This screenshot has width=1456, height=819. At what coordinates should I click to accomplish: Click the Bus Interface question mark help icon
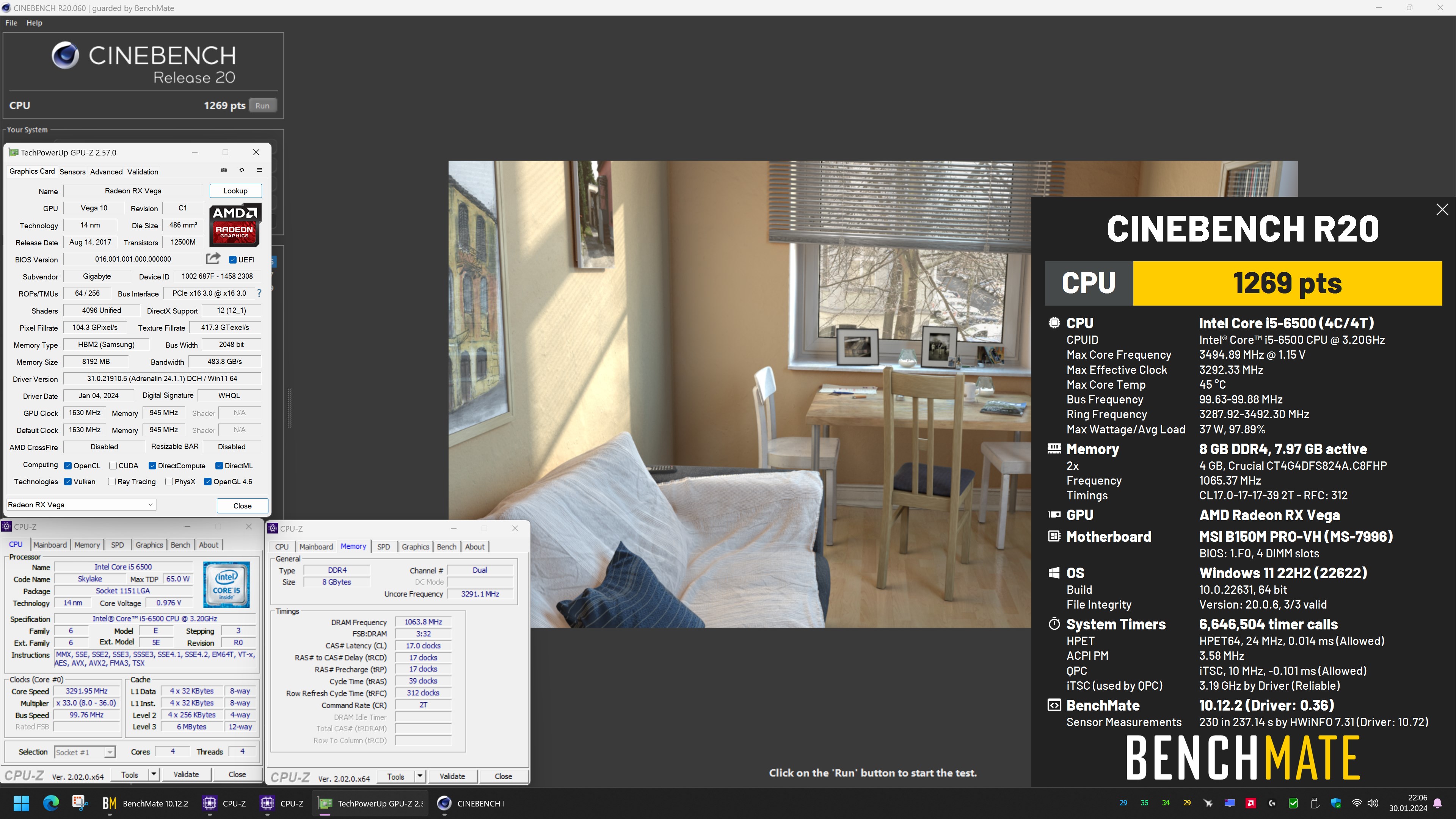(x=259, y=293)
